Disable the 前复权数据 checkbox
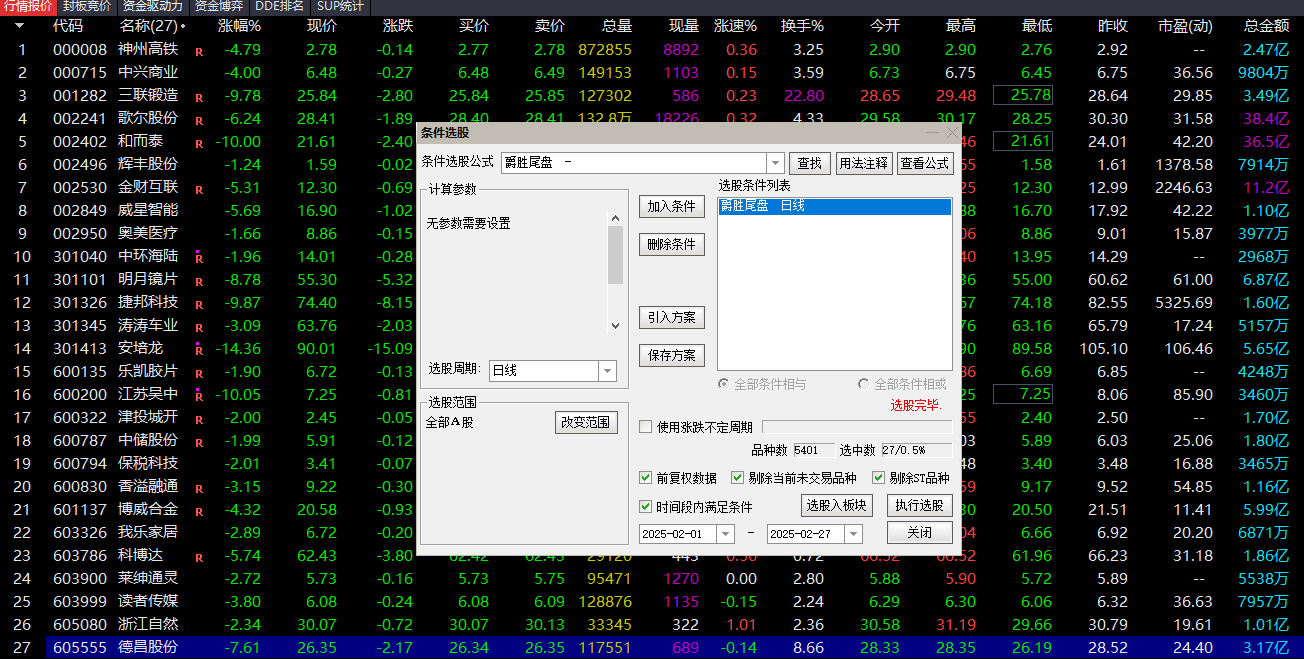 point(646,477)
